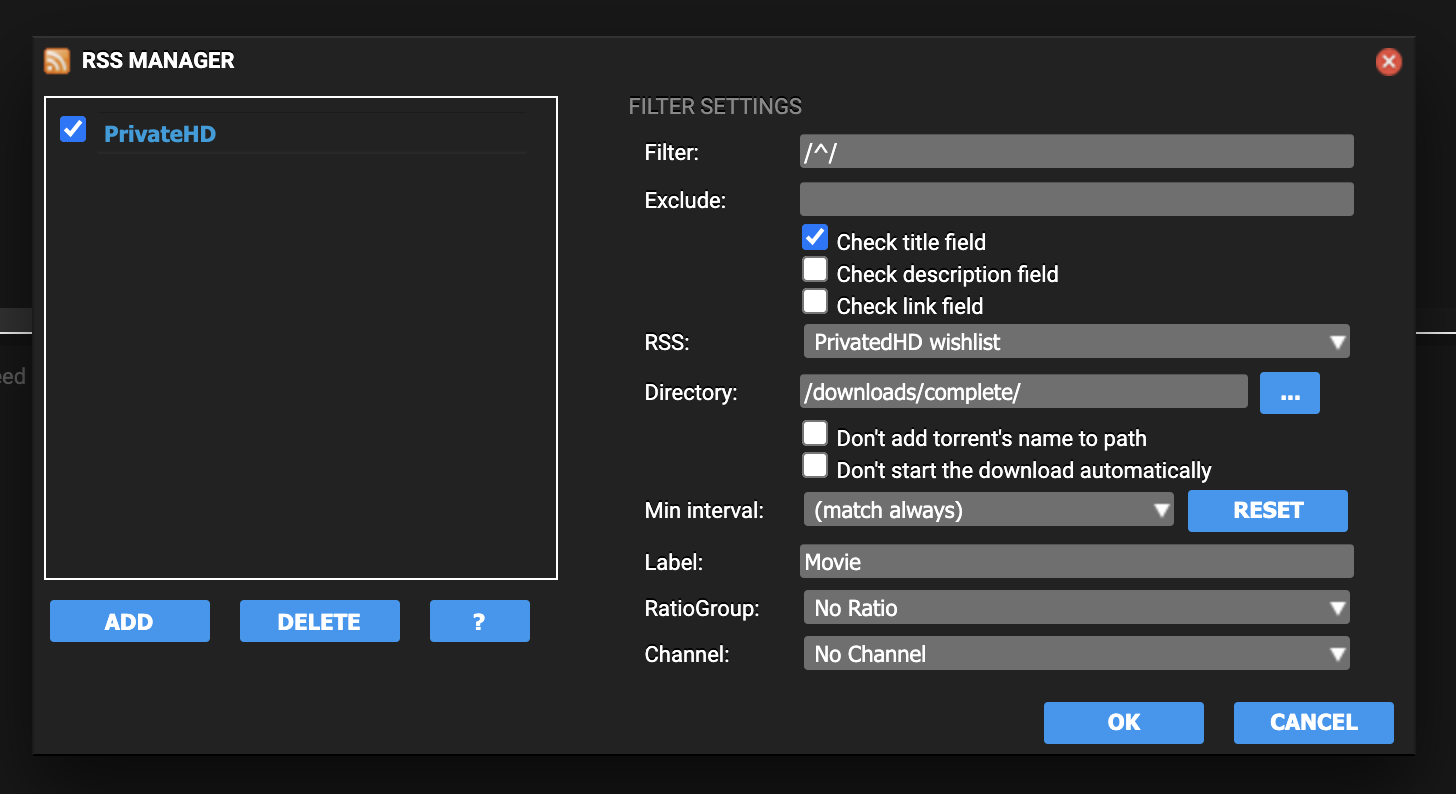Open the RSS feed dropdown

[x=1076, y=342]
